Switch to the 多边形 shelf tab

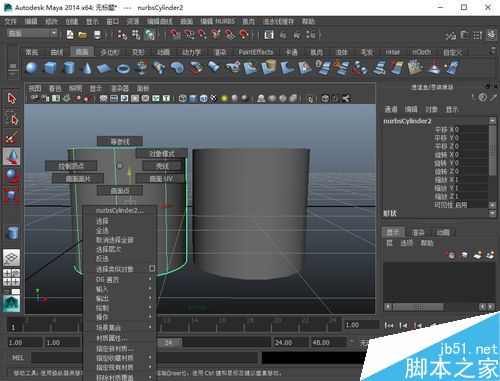(110, 52)
